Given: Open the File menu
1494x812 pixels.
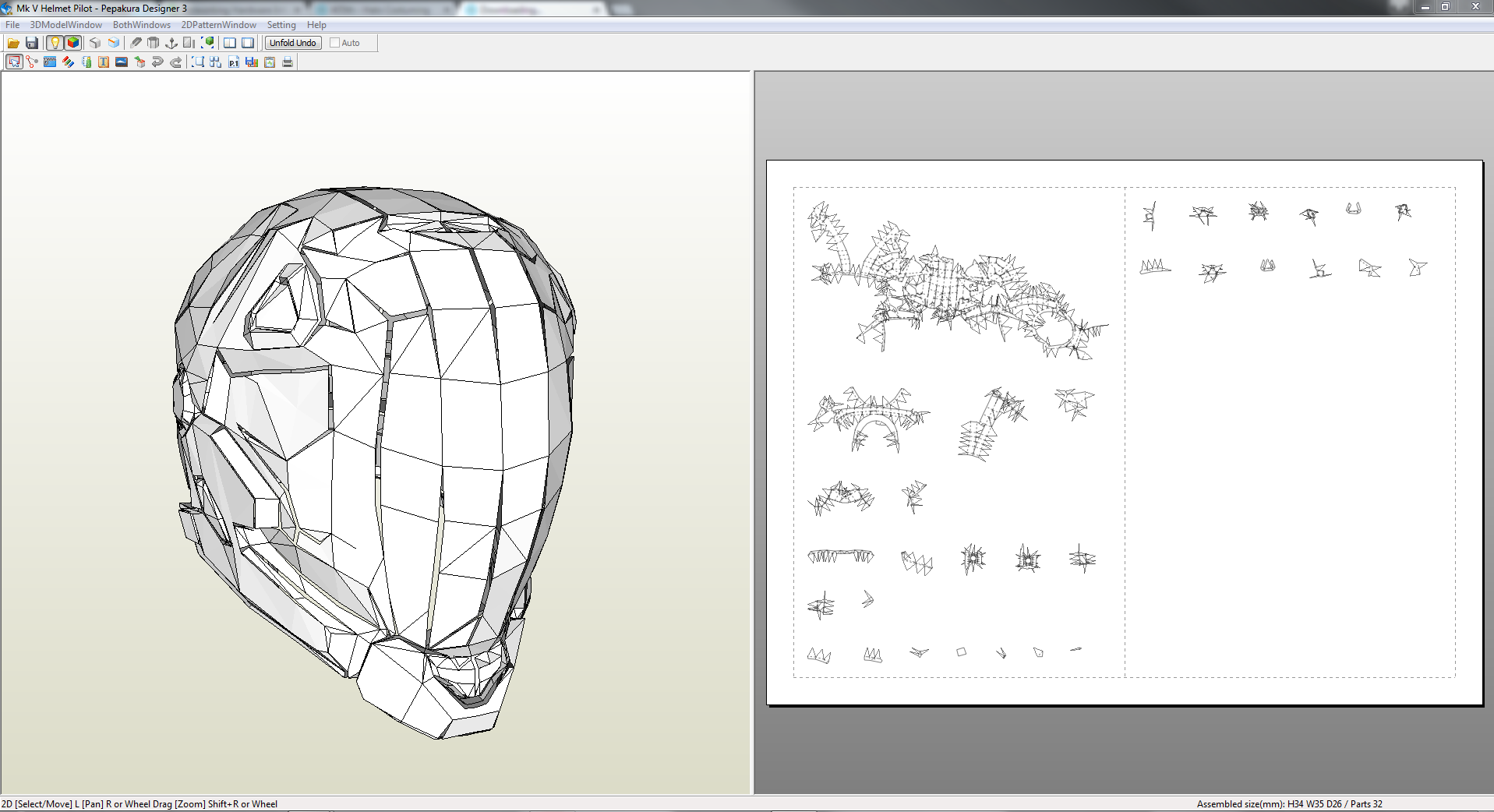Looking at the screenshot, I should point(12,25).
